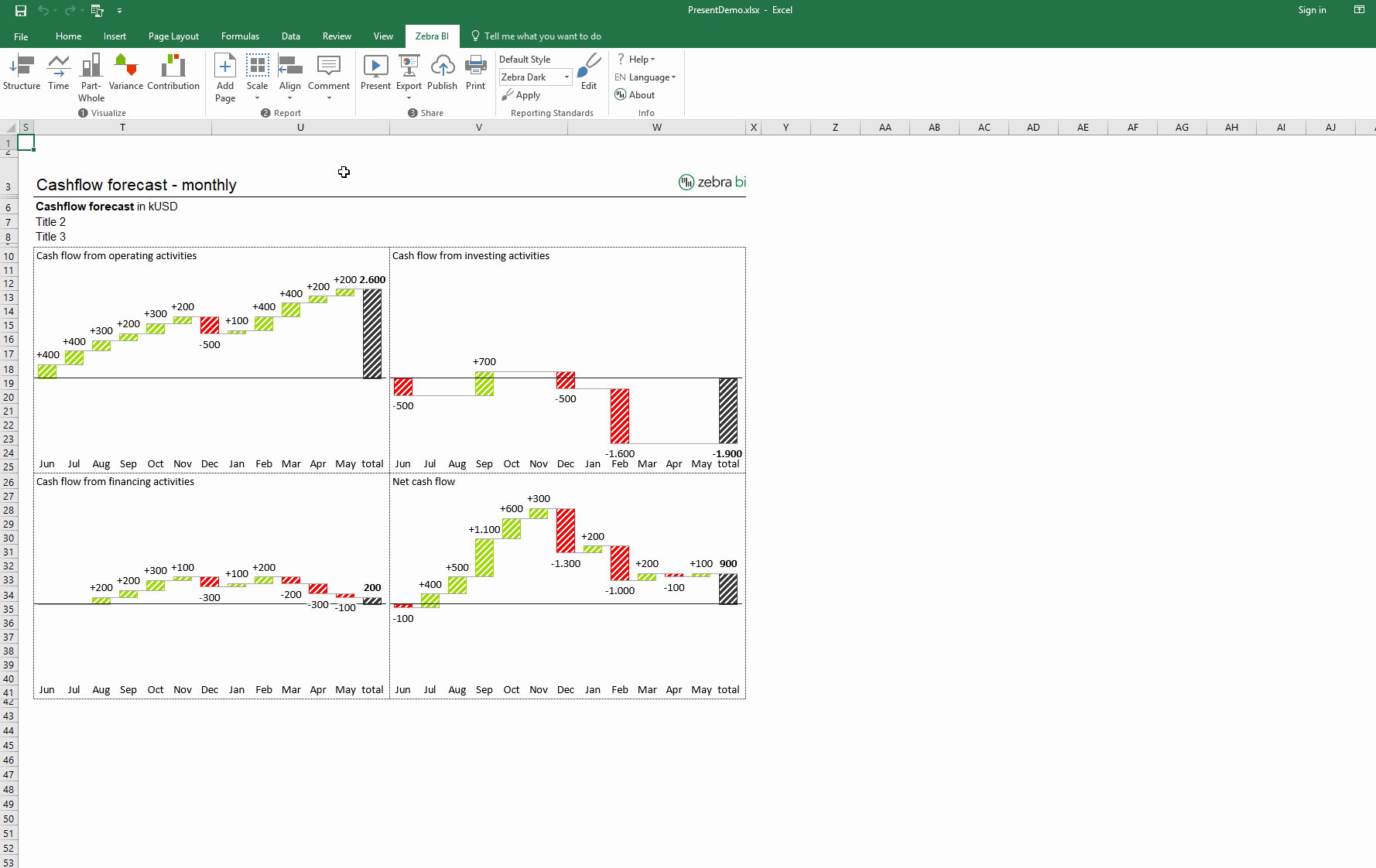Open the Align dropdown menu

coord(289,99)
